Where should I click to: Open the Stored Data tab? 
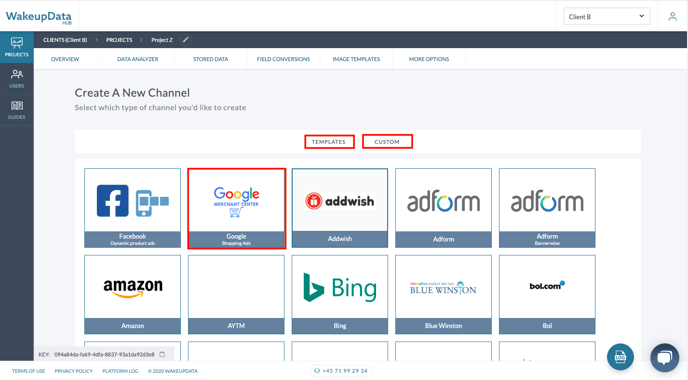pyautogui.click(x=211, y=59)
